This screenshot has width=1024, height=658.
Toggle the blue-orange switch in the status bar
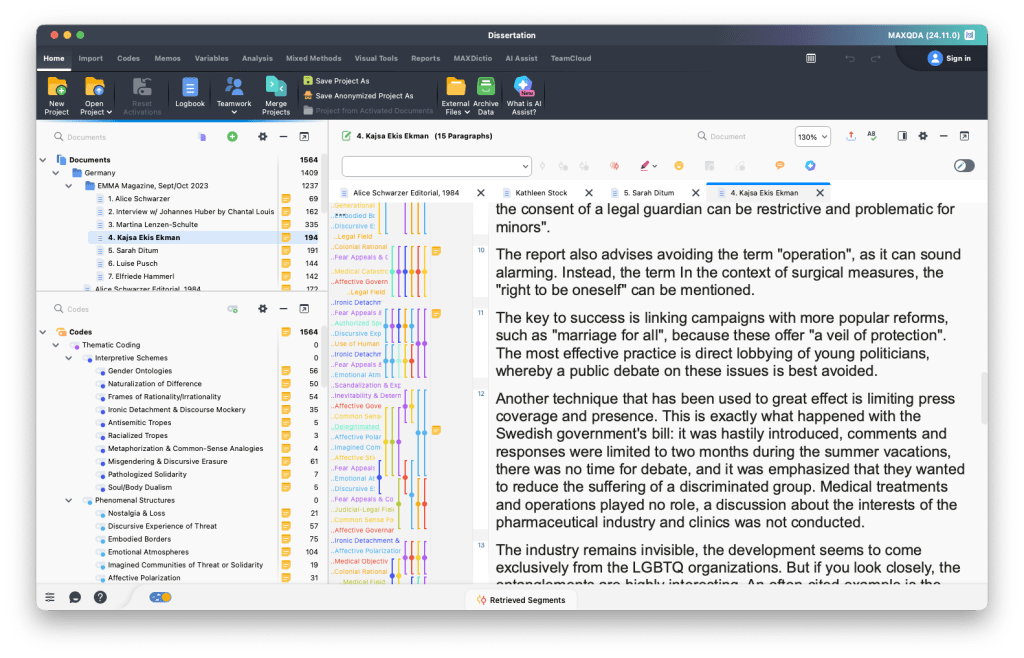pos(160,597)
